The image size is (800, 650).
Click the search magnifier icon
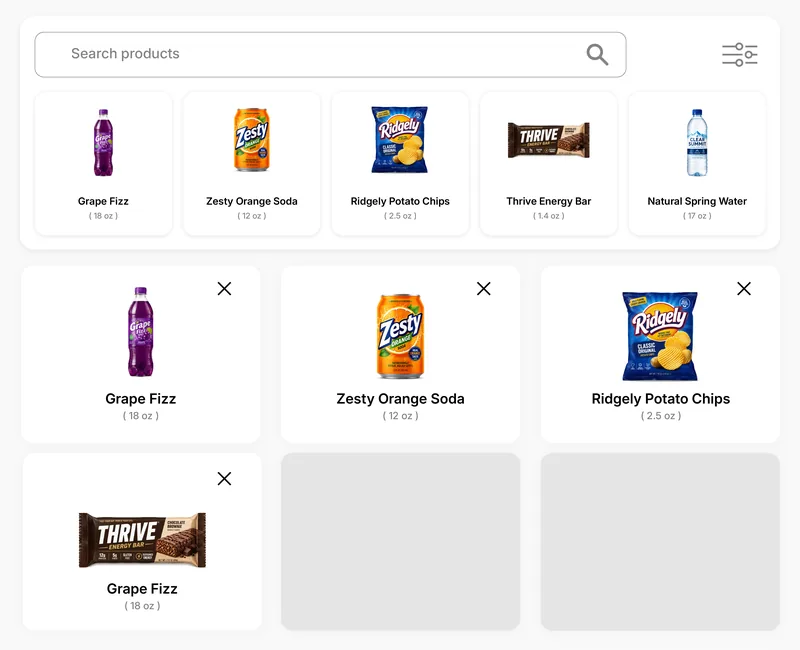[597, 55]
